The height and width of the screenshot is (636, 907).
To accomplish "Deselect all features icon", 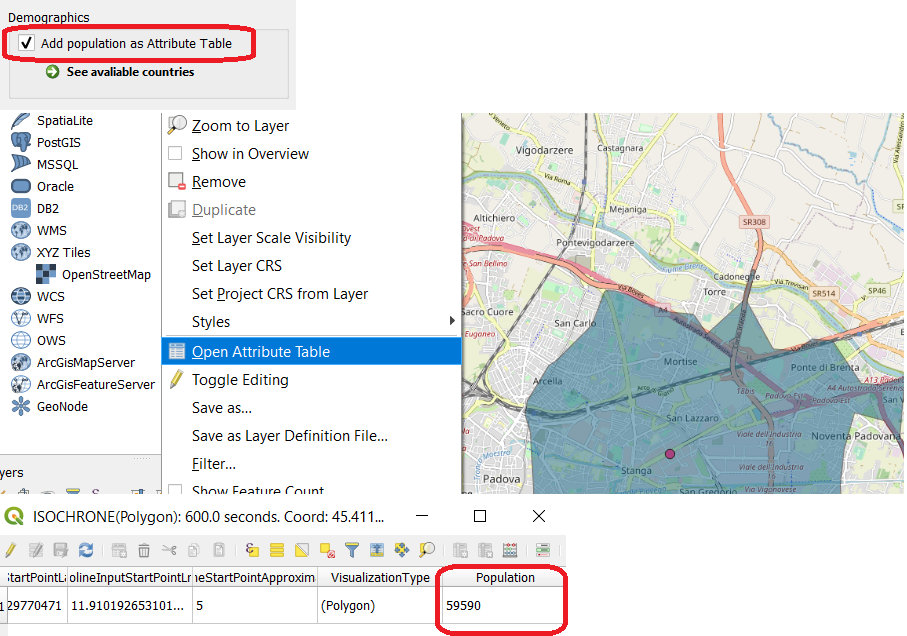I will tap(327, 550).
